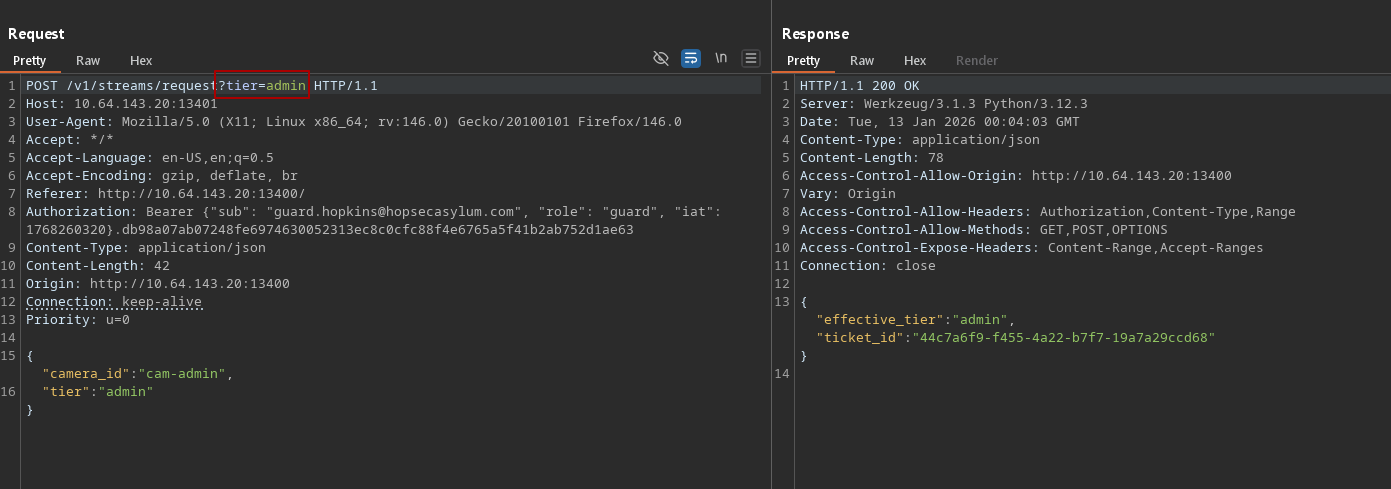Toggle the line wrap icon

(x=691, y=59)
